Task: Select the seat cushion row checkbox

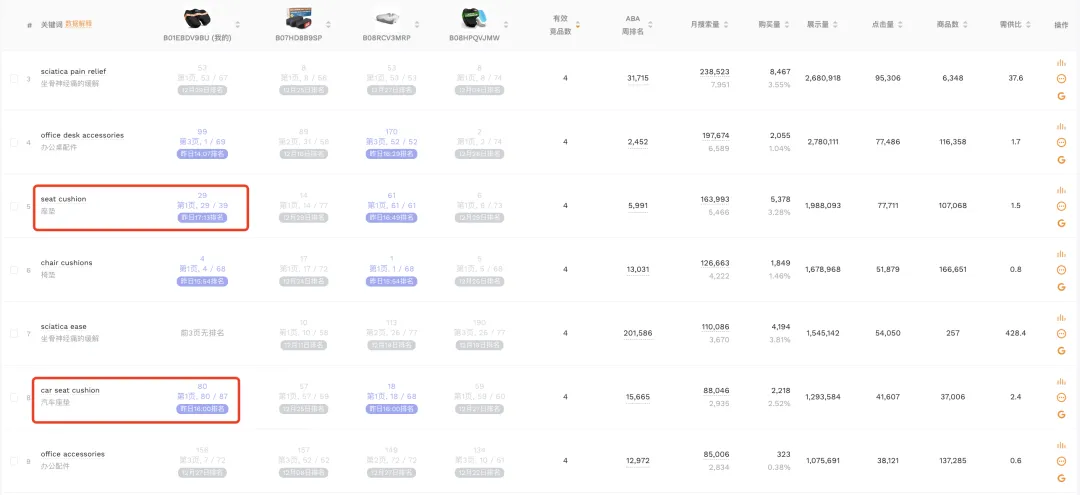Action: pos(14,206)
